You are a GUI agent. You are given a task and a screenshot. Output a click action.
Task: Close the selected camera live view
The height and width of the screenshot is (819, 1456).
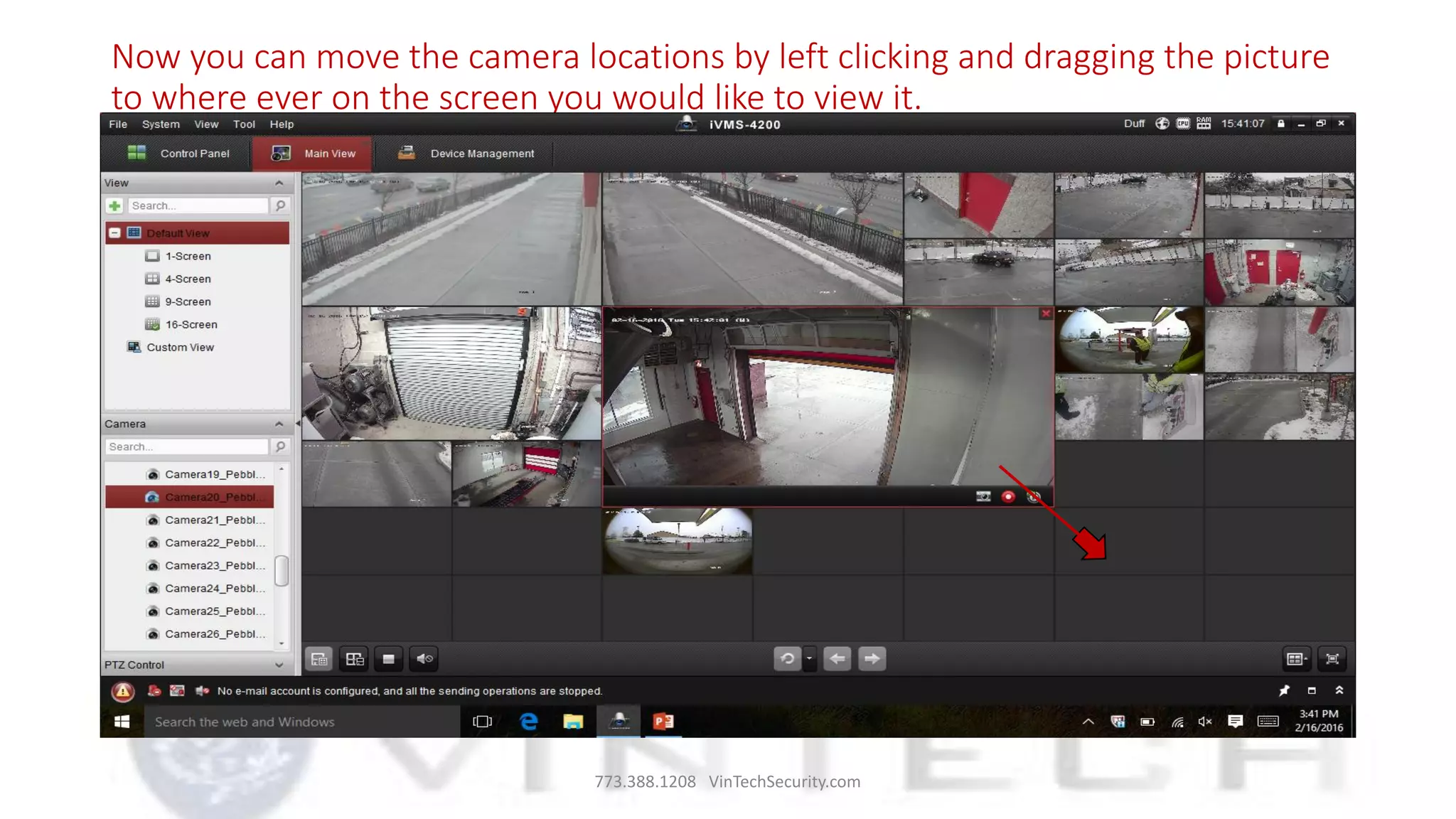(x=1046, y=314)
